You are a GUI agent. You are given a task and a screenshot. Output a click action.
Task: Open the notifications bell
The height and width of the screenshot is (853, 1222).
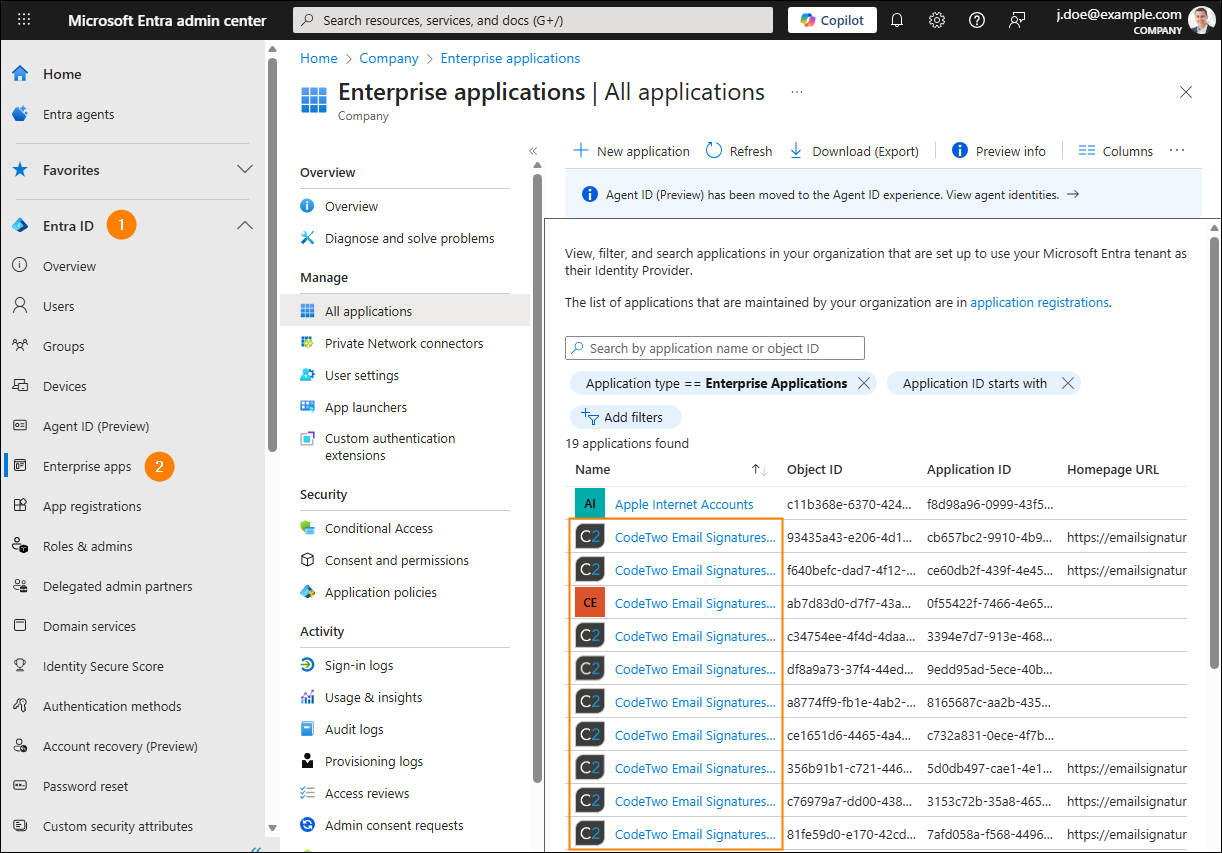point(897,20)
